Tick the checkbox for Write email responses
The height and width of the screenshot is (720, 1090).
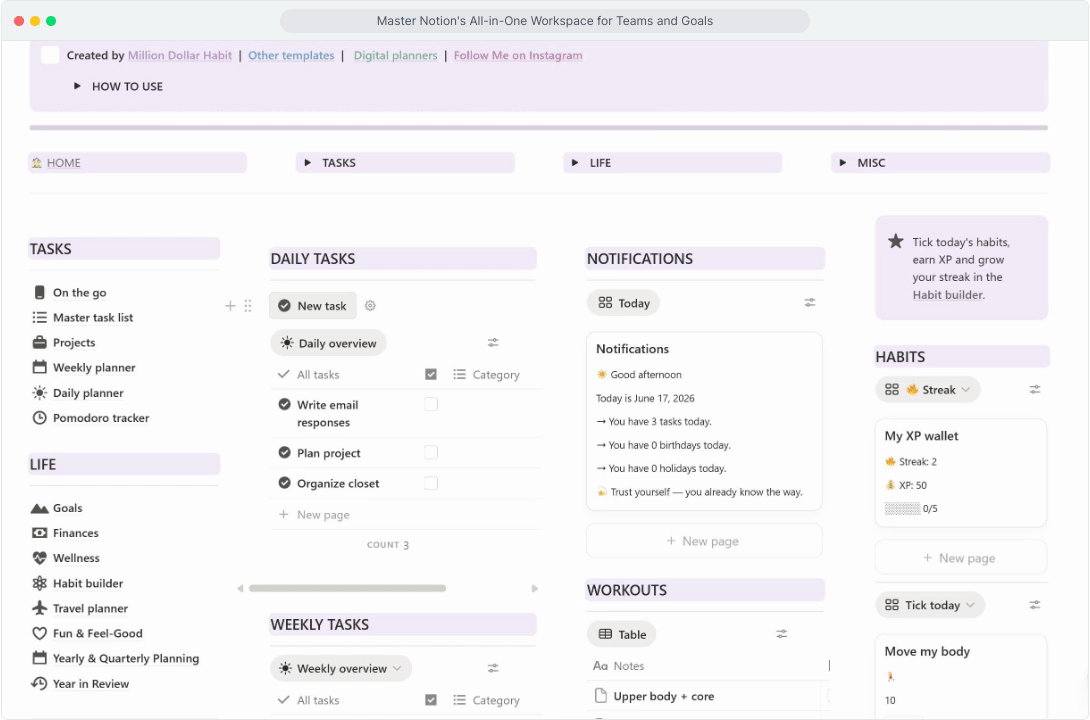pyautogui.click(x=431, y=404)
